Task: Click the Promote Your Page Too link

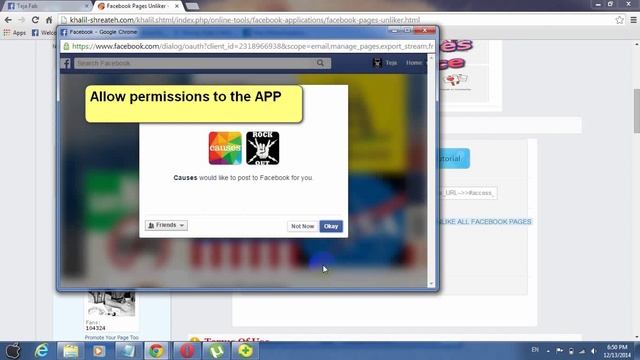Action: [x=111, y=338]
